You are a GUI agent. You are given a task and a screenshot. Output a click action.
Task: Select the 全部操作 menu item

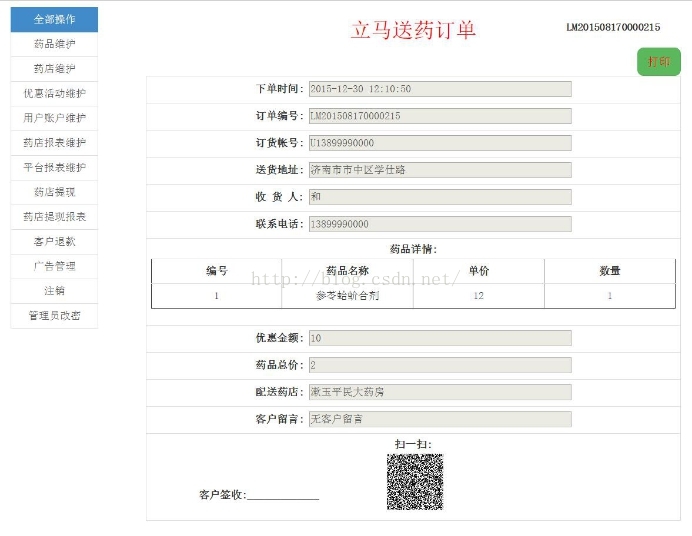pyautogui.click(x=54, y=19)
